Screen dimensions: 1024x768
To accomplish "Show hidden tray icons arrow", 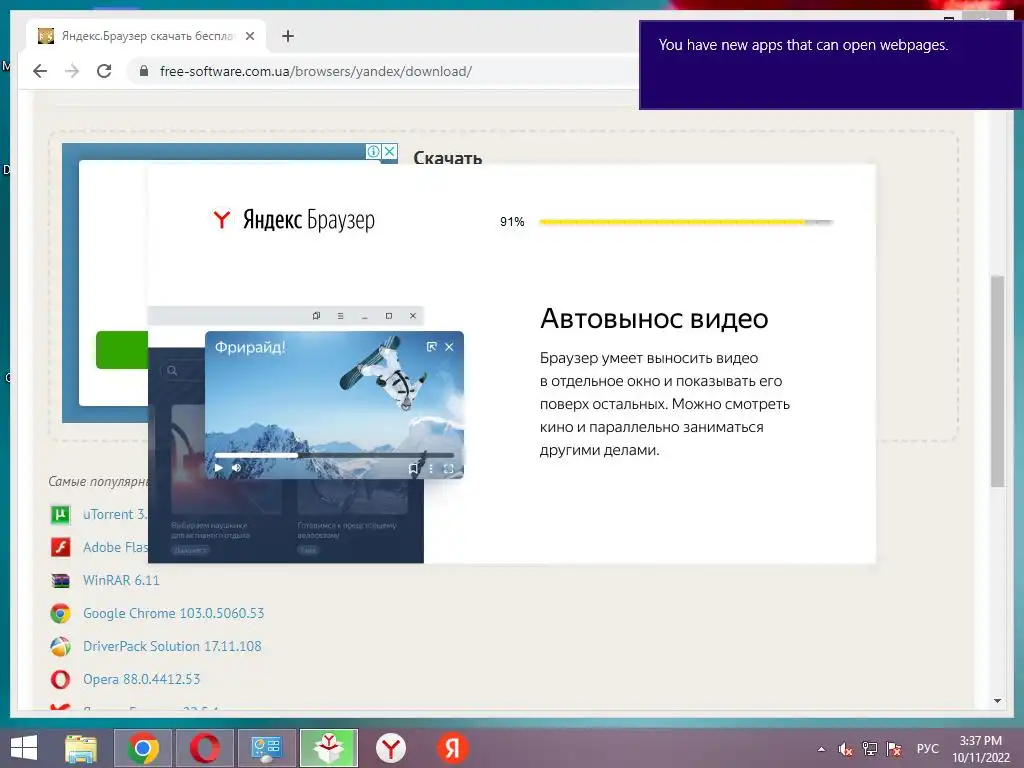I will click(x=822, y=749).
